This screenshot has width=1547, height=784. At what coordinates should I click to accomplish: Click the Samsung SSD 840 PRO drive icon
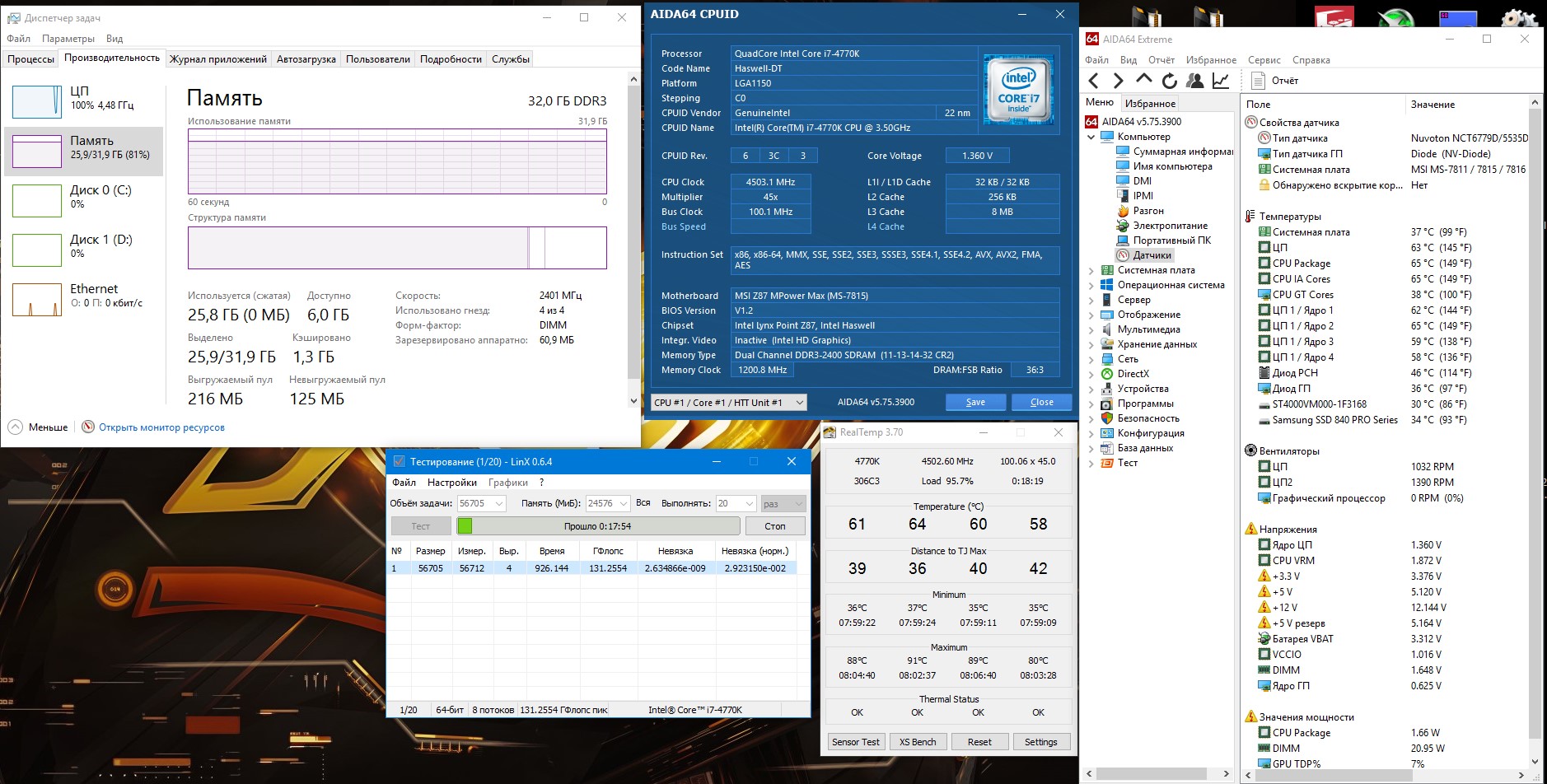click(1264, 420)
